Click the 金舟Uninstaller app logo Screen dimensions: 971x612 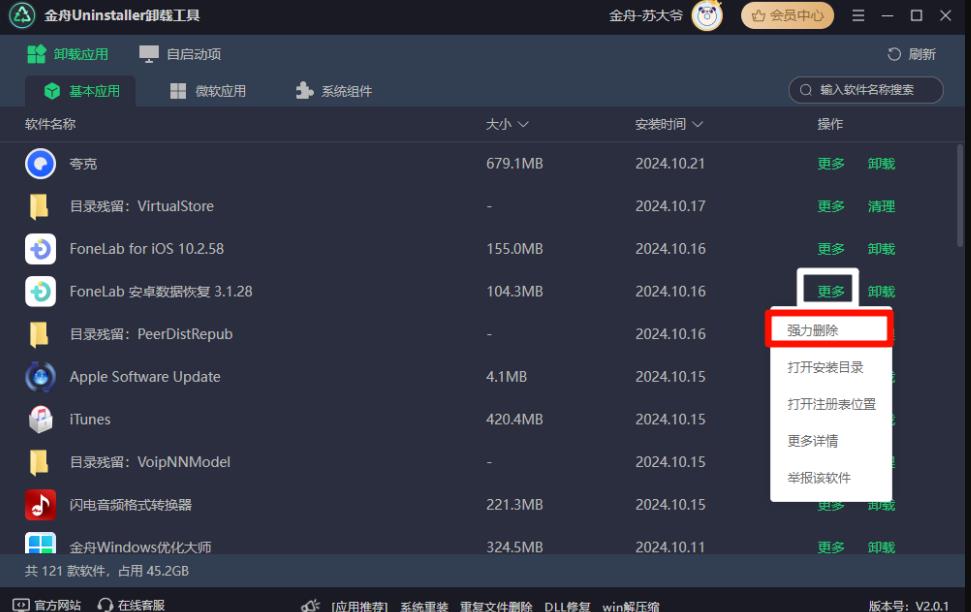click(22, 15)
